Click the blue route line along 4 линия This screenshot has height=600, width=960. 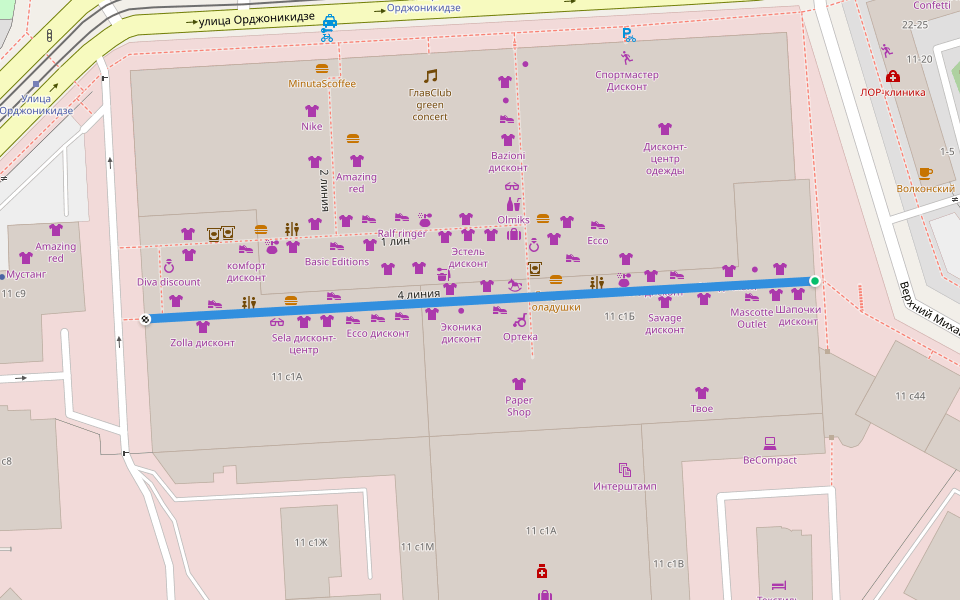(480, 300)
